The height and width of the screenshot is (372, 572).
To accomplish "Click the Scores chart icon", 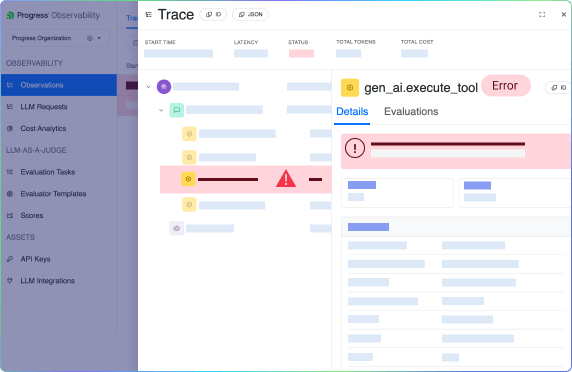I will 10,216.
